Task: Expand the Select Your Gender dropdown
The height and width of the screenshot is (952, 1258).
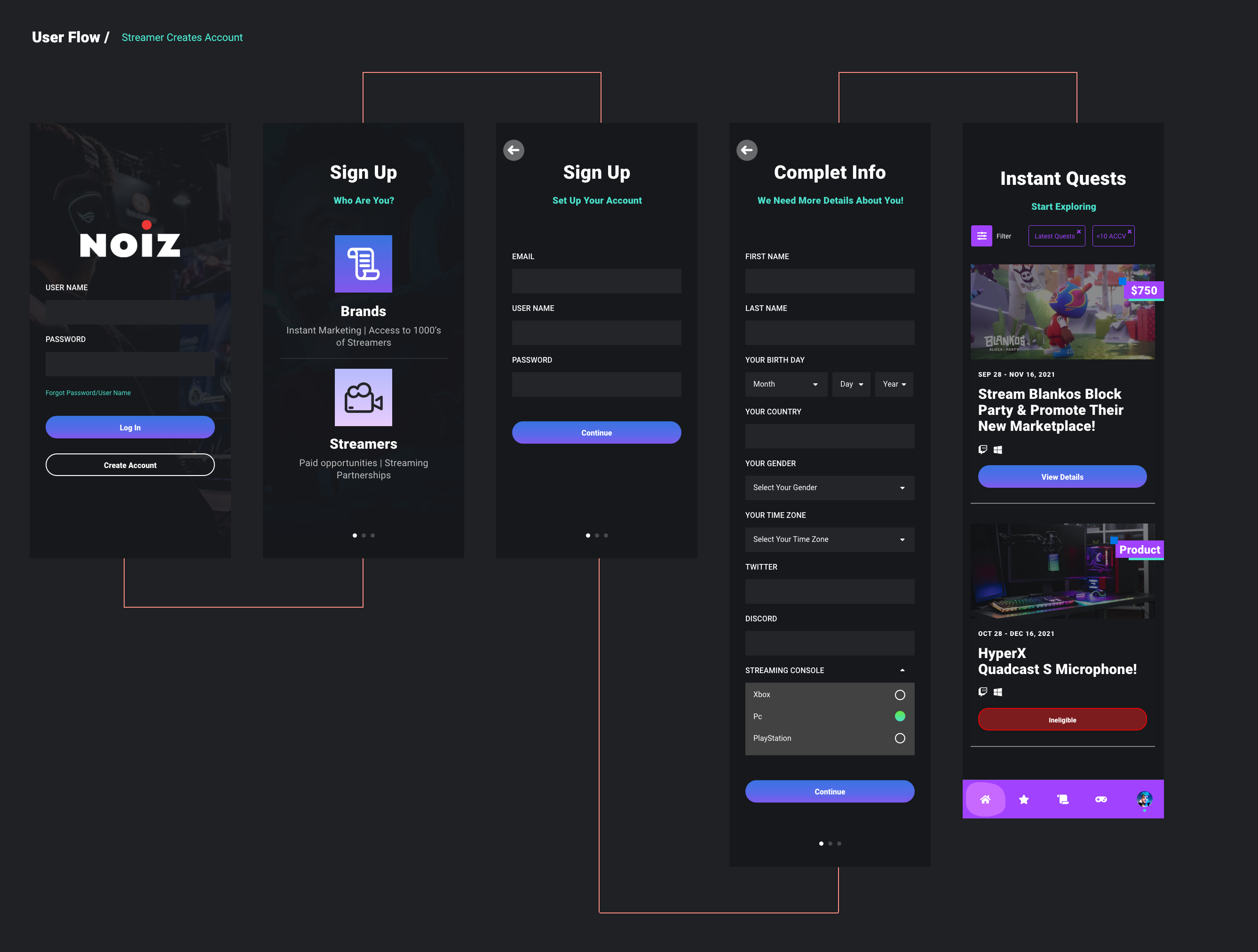Action: pos(829,487)
